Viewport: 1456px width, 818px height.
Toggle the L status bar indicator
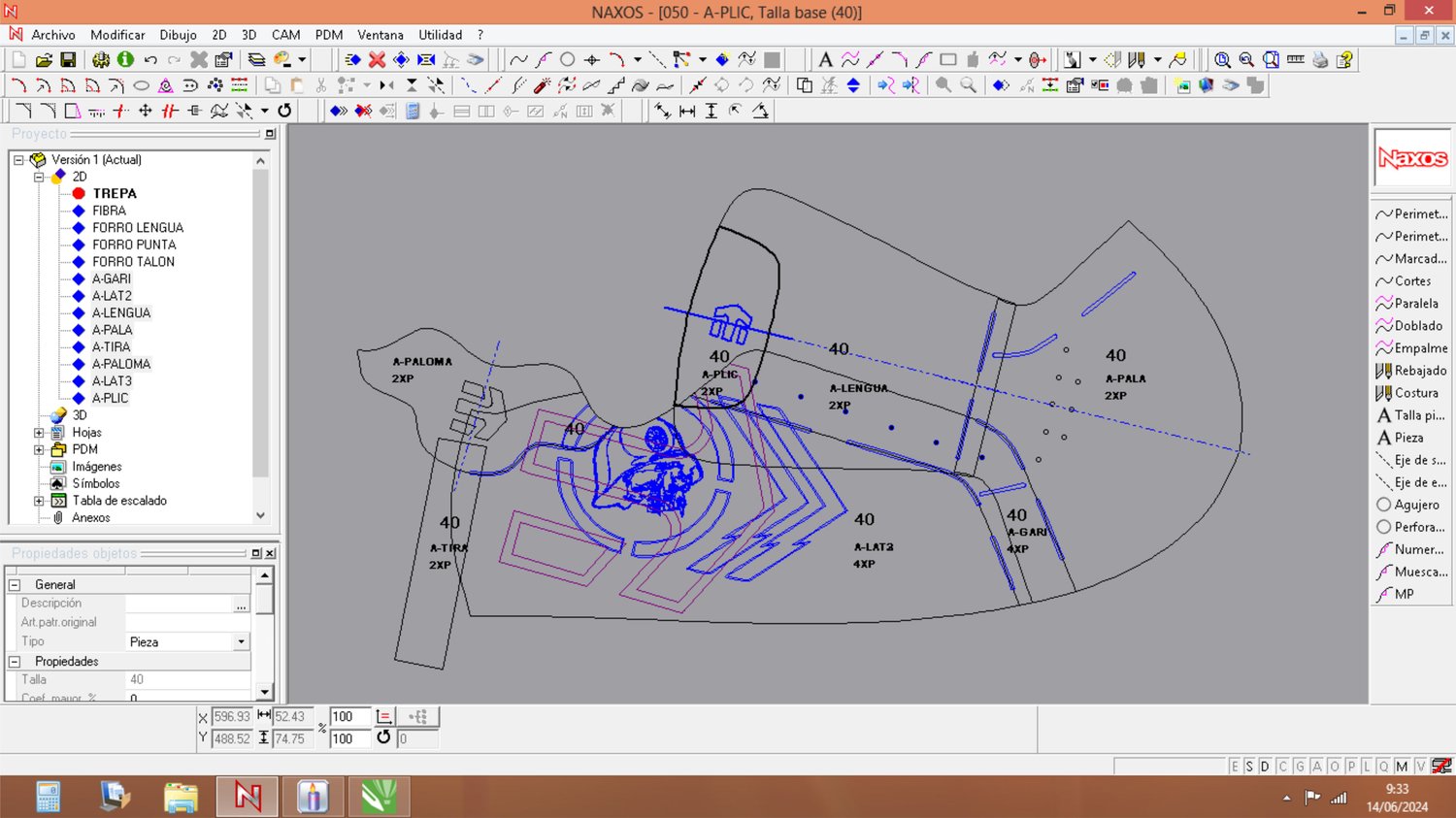pos(1367,767)
